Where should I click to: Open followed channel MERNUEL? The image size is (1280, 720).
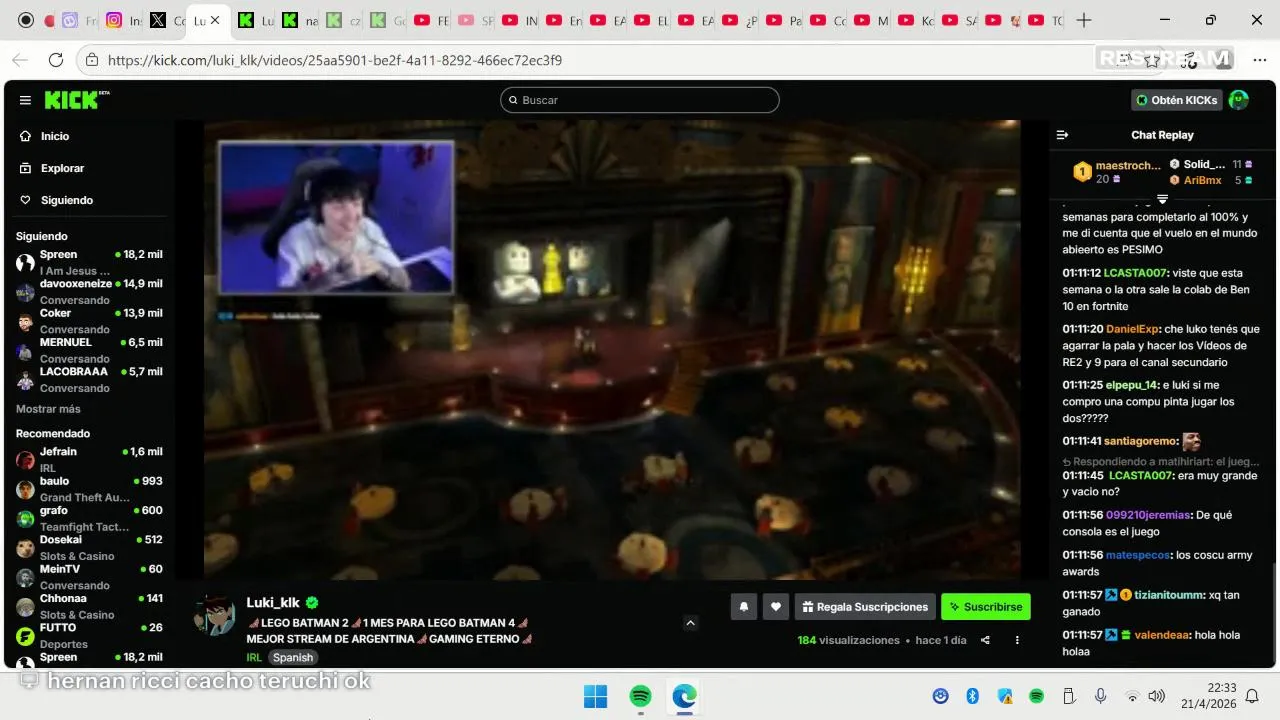89,349
